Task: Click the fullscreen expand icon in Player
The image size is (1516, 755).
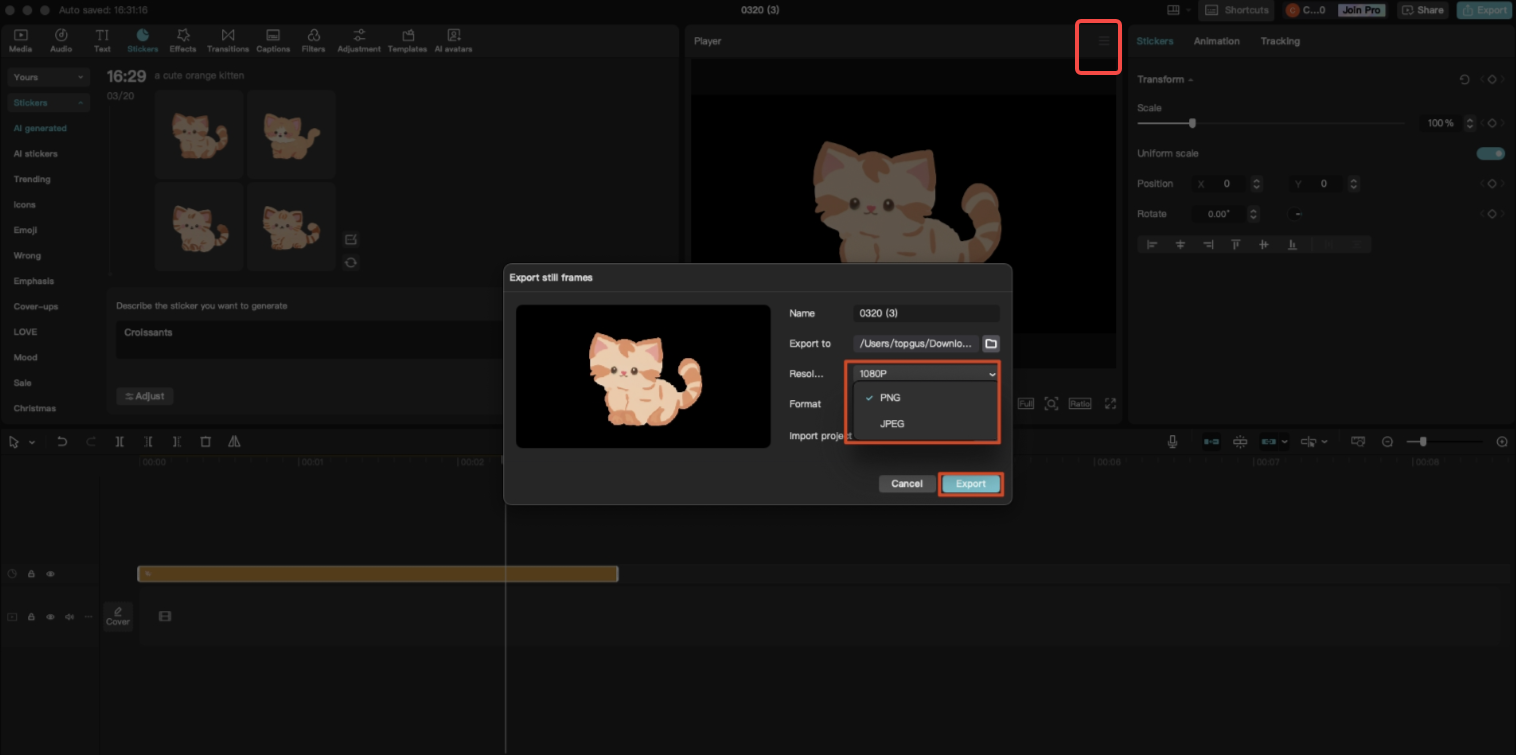Action: (x=1110, y=403)
